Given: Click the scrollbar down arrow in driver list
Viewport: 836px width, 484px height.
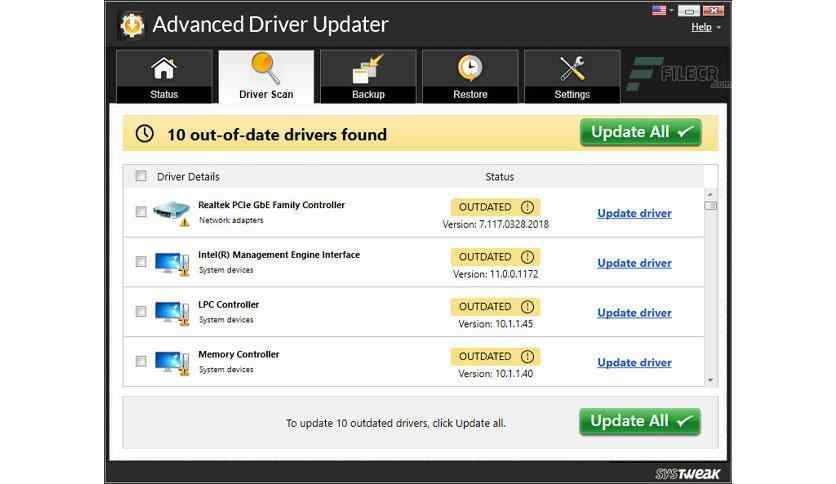Looking at the screenshot, I should [x=711, y=380].
